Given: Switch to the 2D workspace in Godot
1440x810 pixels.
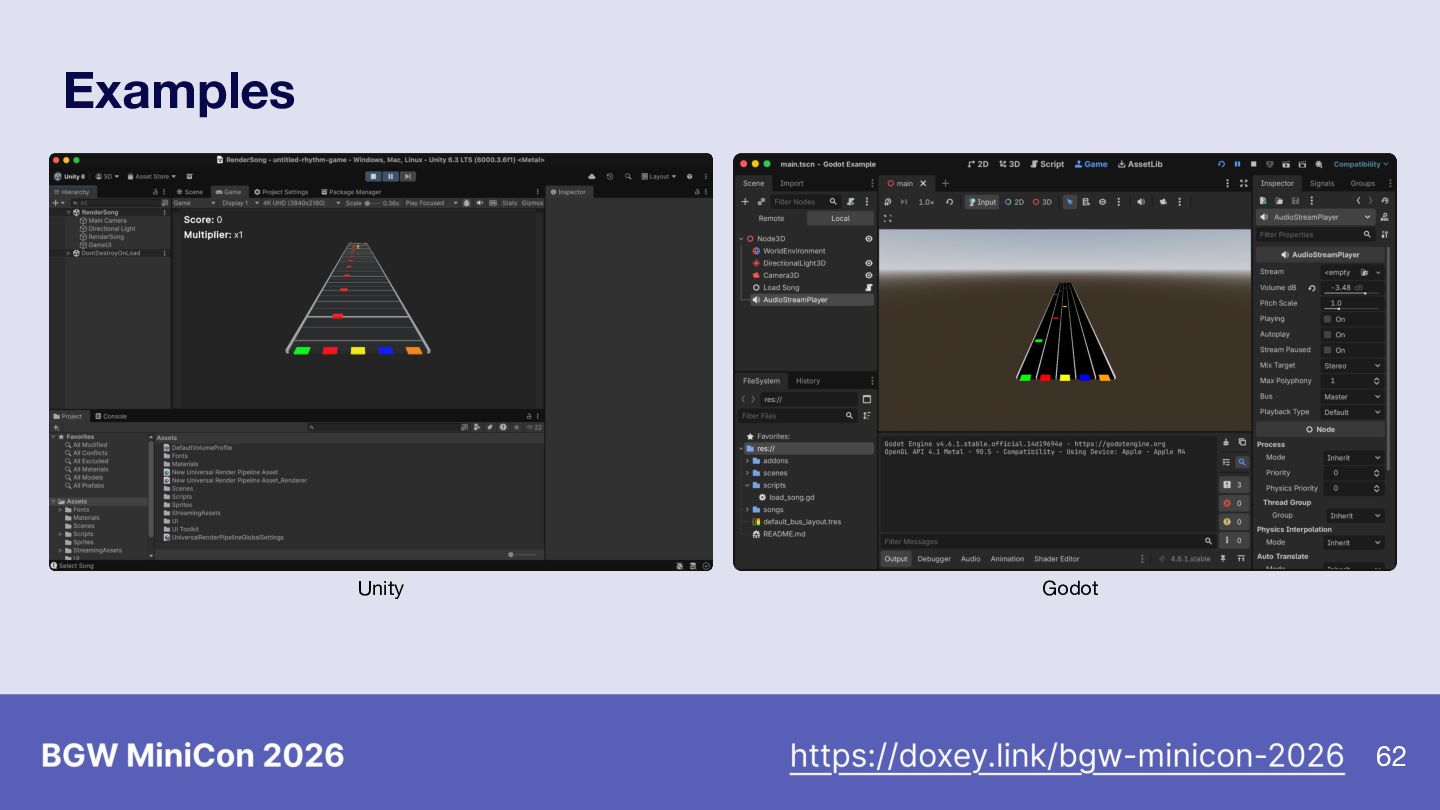Looking at the screenshot, I should [978, 164].
